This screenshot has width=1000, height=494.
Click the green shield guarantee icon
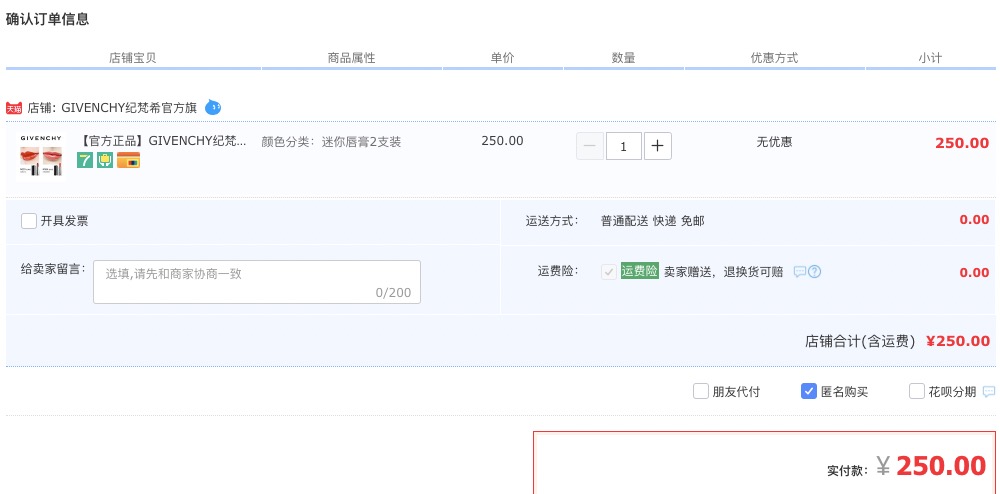105,160
